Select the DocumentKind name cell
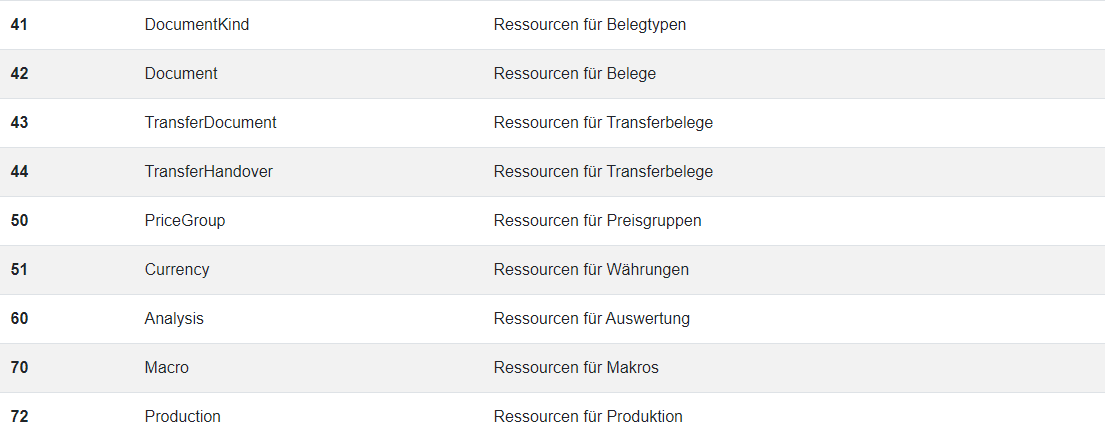The width and height of the screenshot is (1105, 446). point(197,25)
